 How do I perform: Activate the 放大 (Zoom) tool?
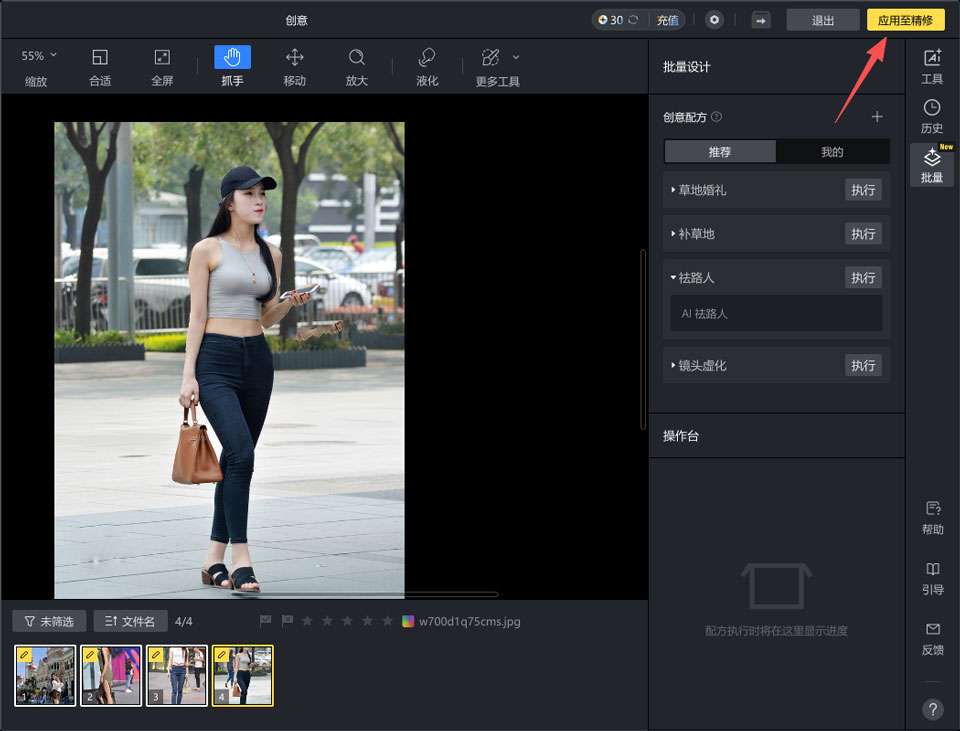tap(357, 65)
